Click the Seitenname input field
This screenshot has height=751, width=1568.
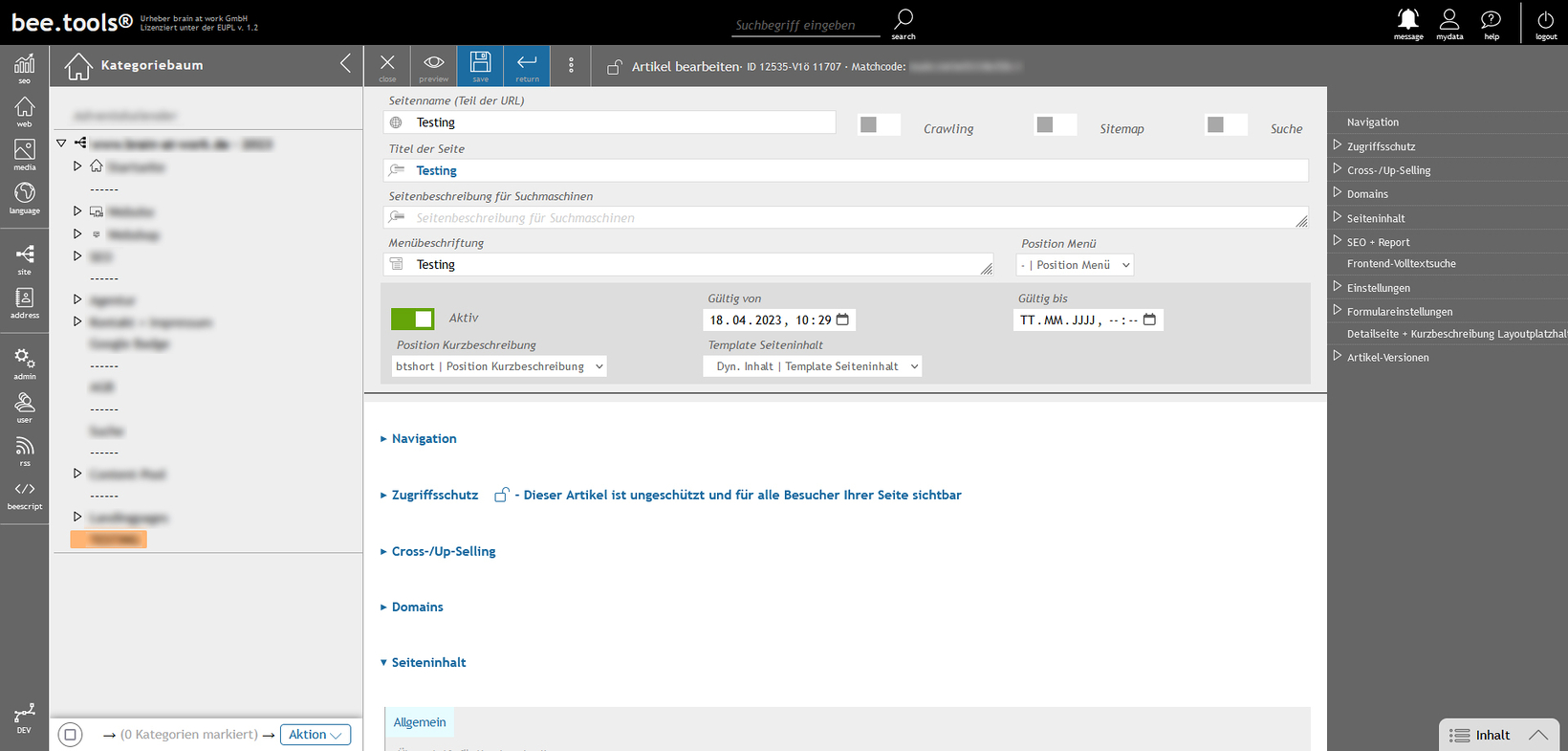tap(610, 122)
